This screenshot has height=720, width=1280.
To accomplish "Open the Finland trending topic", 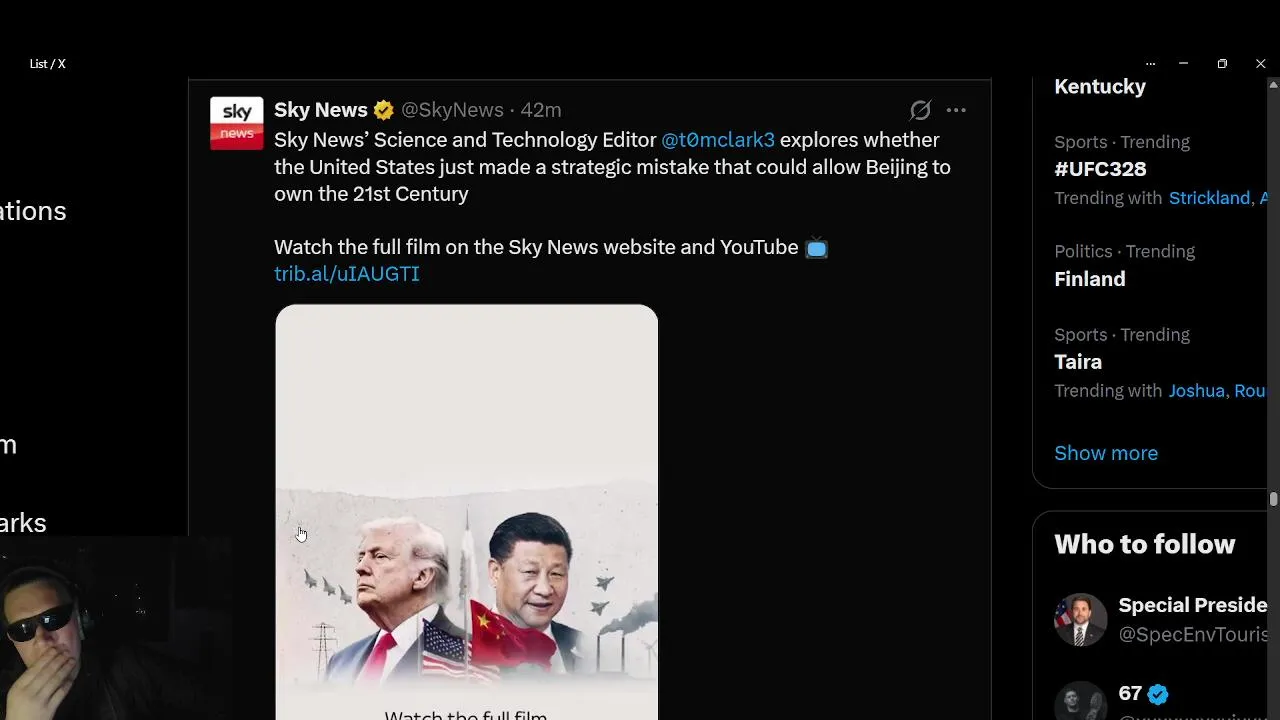I will click(x=1090, y=279).
